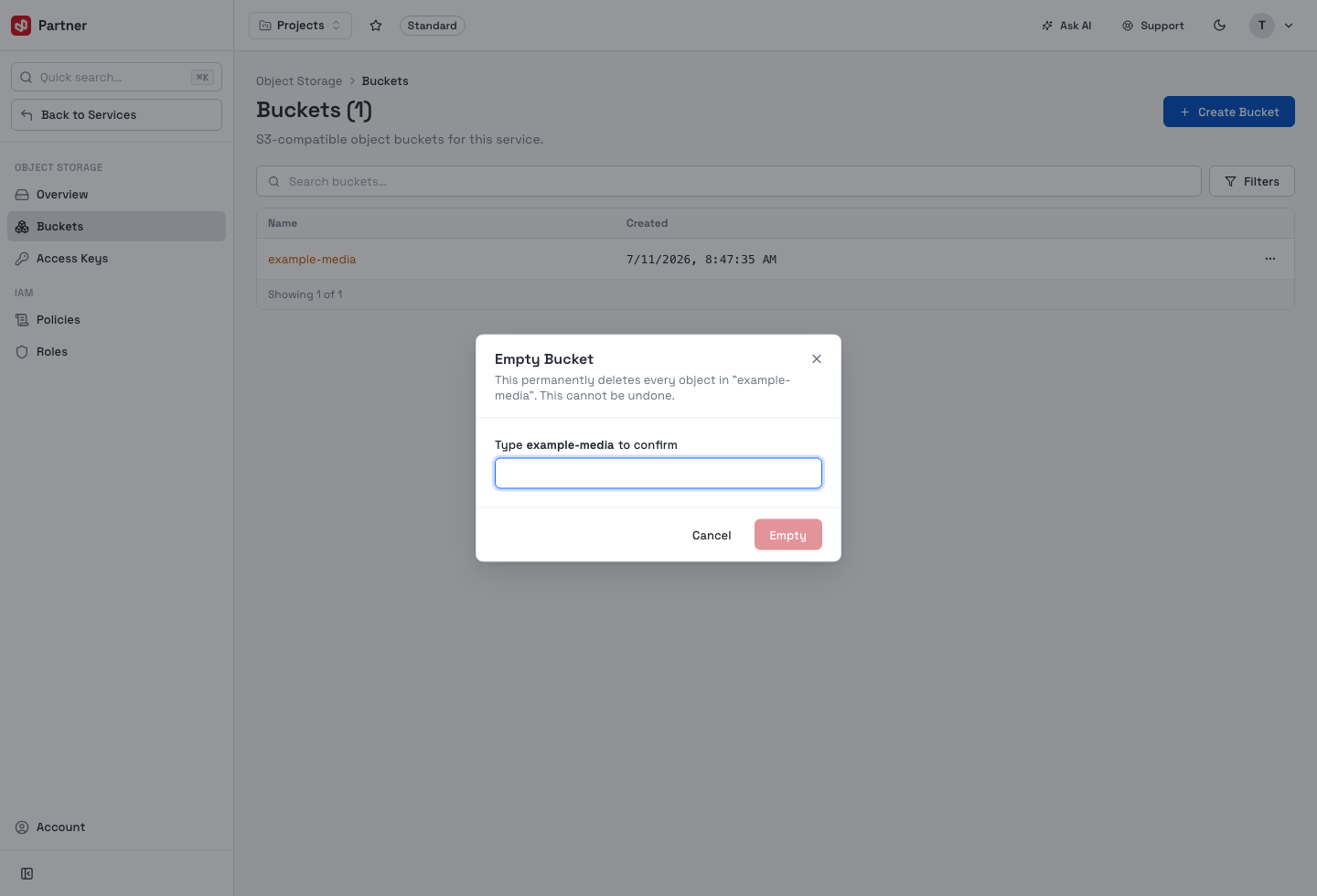Open Overview in sidebar

(116, 195)
